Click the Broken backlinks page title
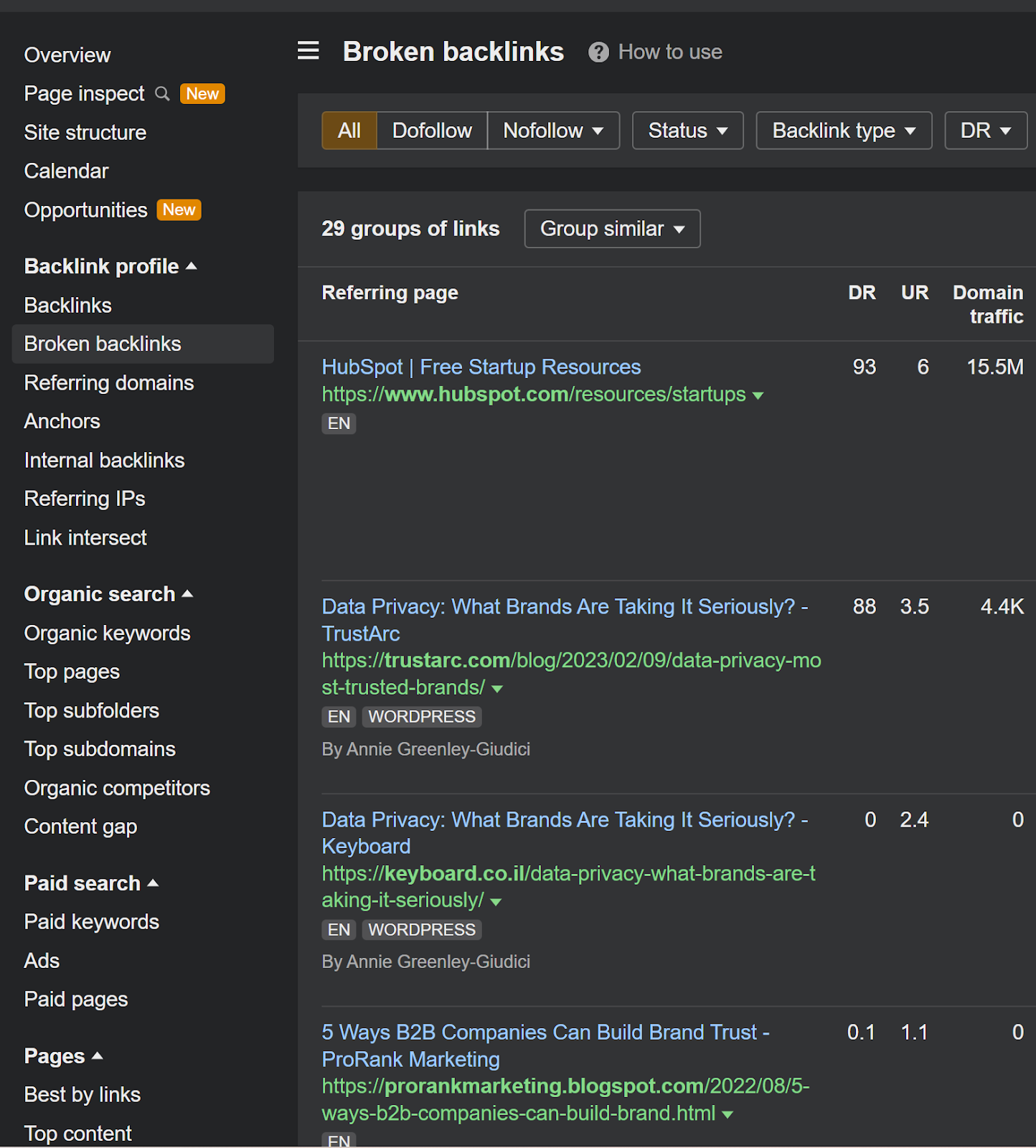Viewport: 1036px width, 1148px height. click(453, 52)
